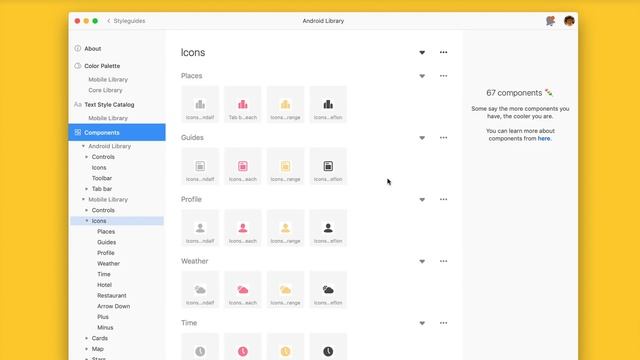Viewport: 640px width, 360px height.
Task: Select the orange Guides icon component
Action: [x=285, y=166]
